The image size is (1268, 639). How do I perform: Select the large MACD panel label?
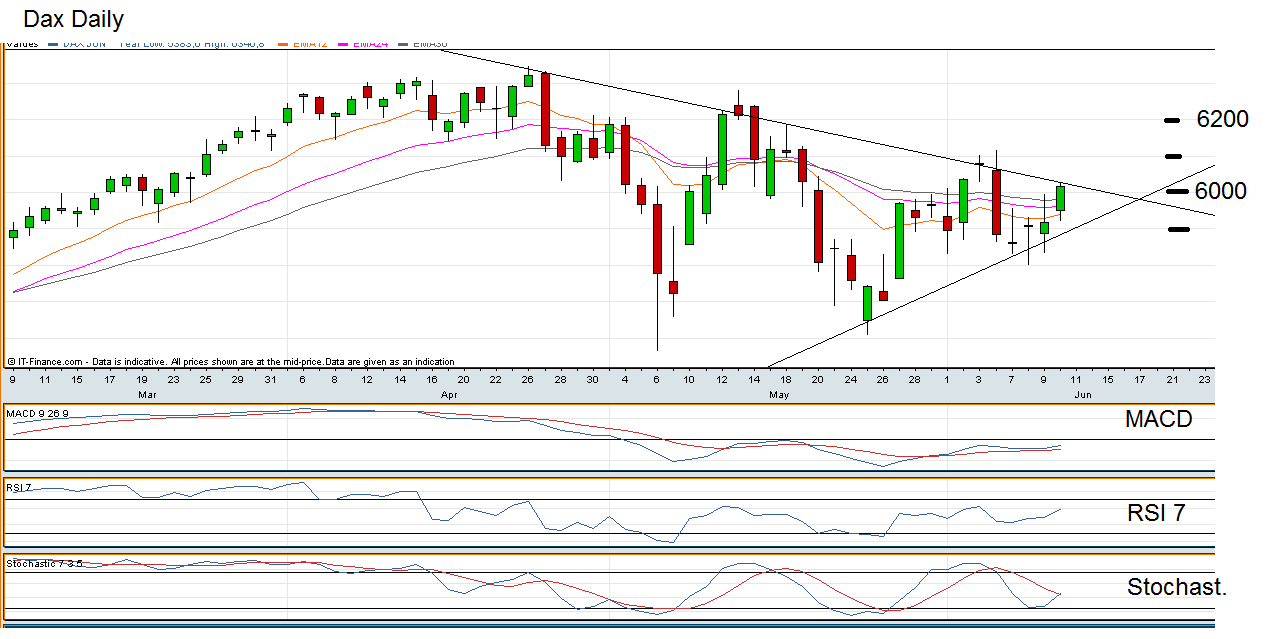click(x=1158, y=420)
